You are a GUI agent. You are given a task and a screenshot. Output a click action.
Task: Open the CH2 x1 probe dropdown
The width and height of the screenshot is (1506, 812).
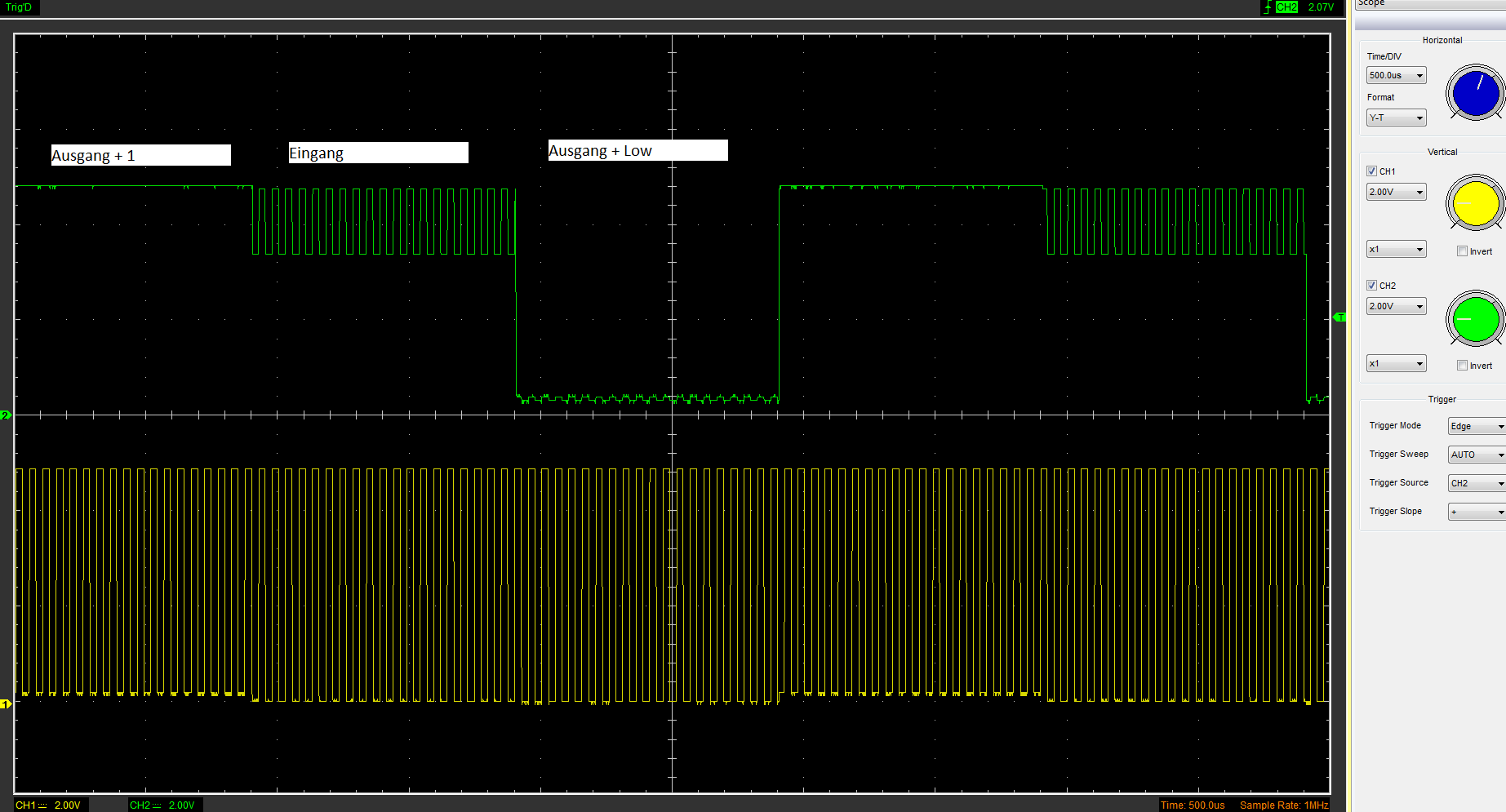click(x=1397, y=363)
